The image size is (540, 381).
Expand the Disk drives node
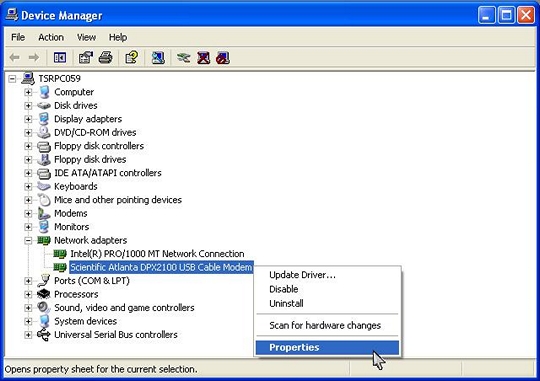pyautogui.click(x=28, y=106)
